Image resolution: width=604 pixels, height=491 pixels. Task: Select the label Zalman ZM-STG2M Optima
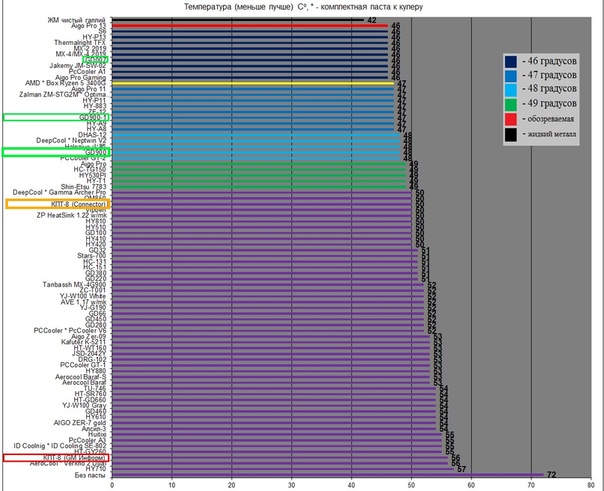pyautogui.click(x=62, y=95)
